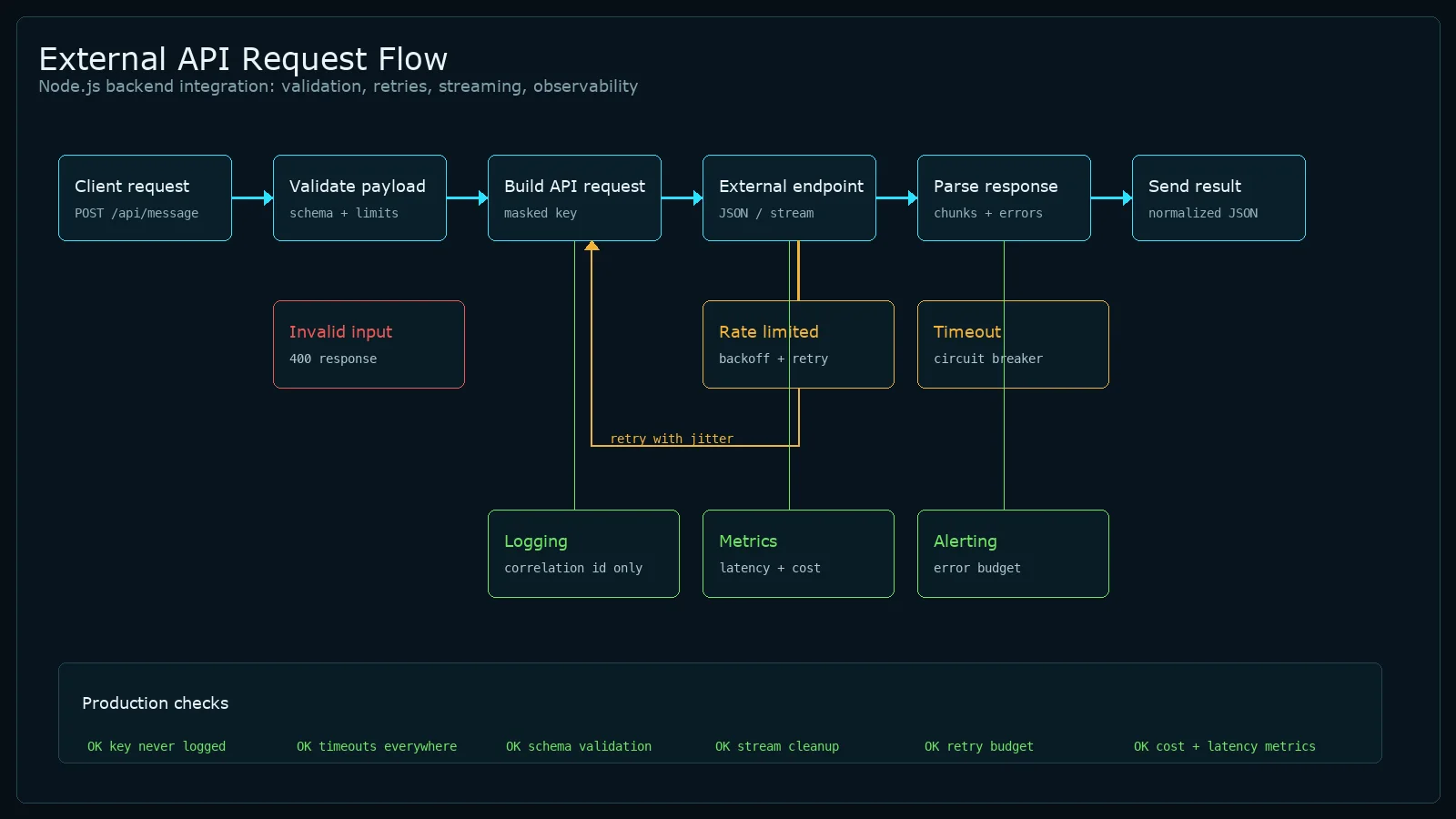Click the 'correlation id only' text
Viewport: 1456px width, 819px height.
[x=573, y=568]
